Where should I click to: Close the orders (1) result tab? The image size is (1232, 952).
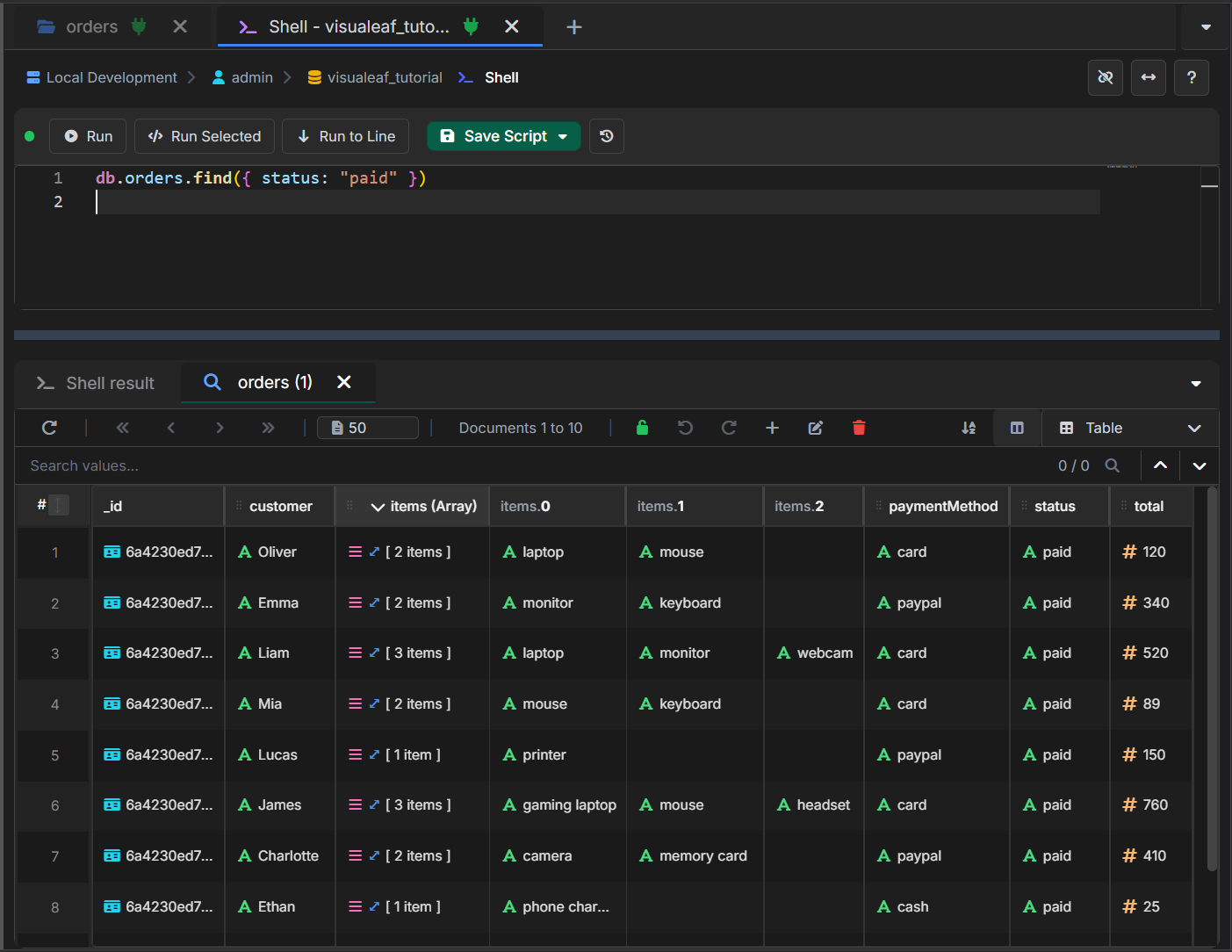(344, 382)
